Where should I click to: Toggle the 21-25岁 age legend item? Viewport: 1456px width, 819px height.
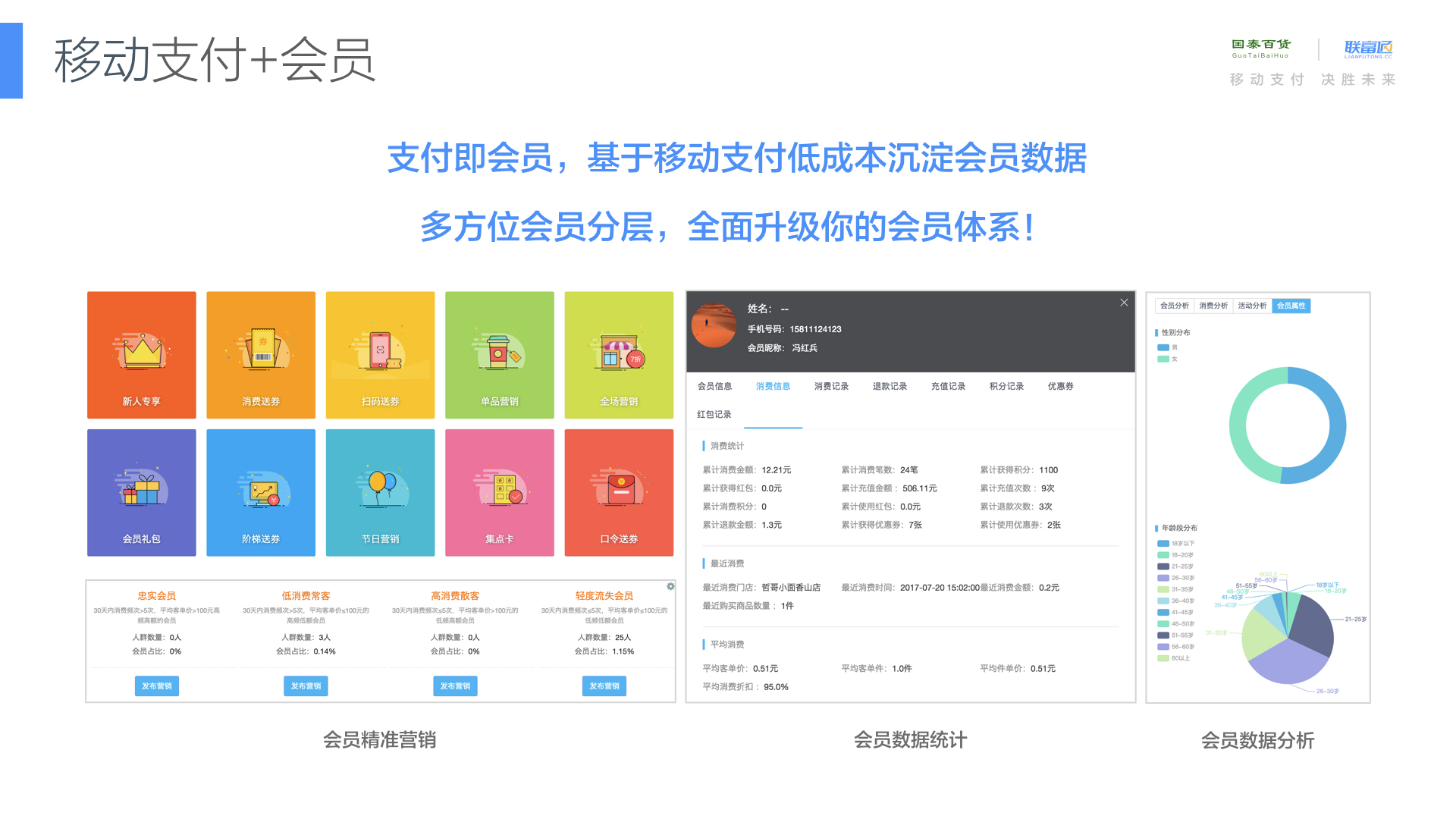click(x=1175, y=566)
